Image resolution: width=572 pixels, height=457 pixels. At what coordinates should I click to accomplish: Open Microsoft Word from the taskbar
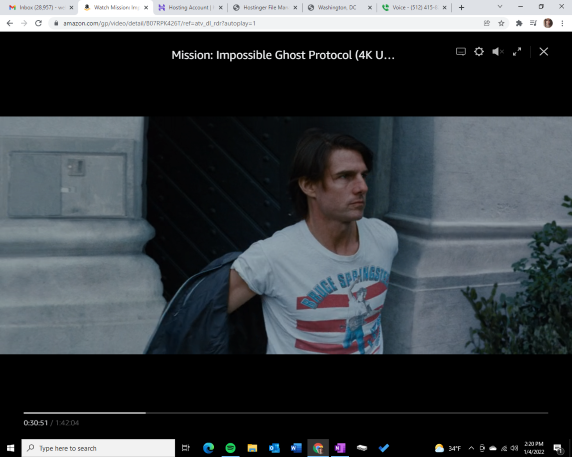click(296, 448)
